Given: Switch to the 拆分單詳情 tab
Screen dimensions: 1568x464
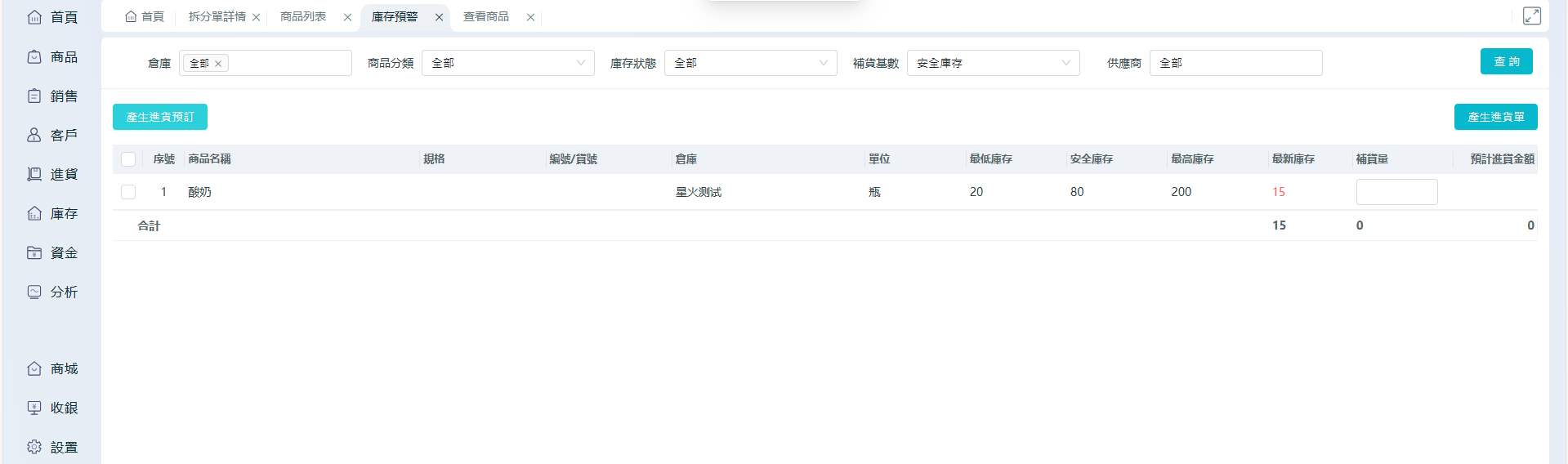Looking at the screenshot, I should [217, 17].
